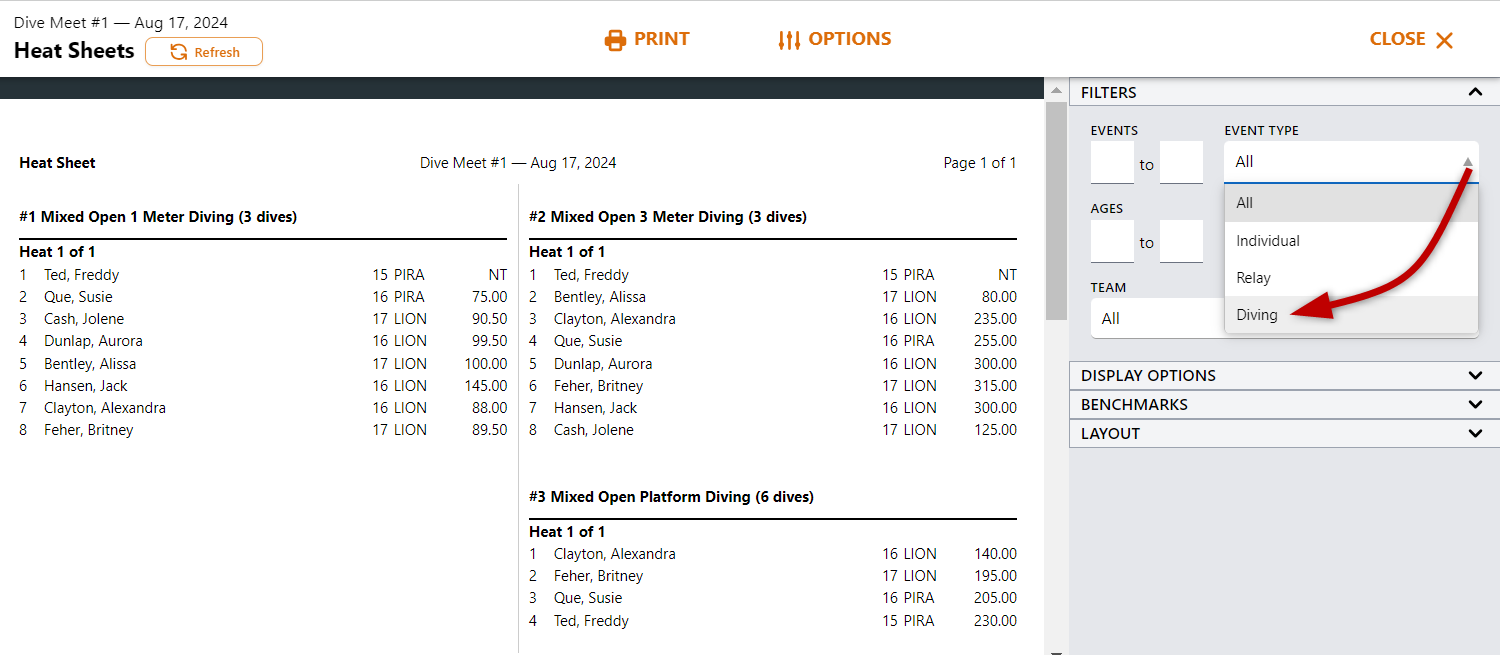Click the heat sheet vertical scrollbar
Image resolution: width=1500 pixels, height=655 pixels.
[1056, 210]
